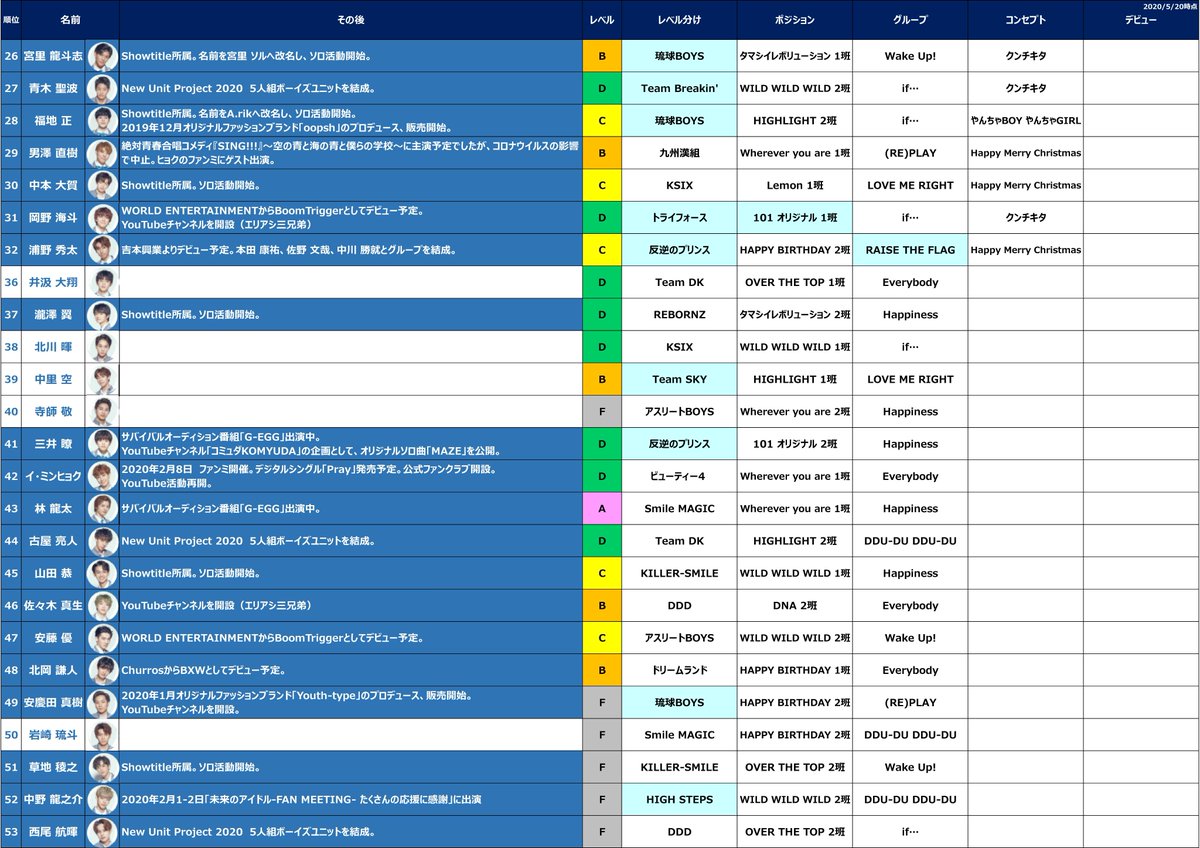1200x848 pixels.
Task: Click the コンセプト header cell
Action: click(1025, 20)
